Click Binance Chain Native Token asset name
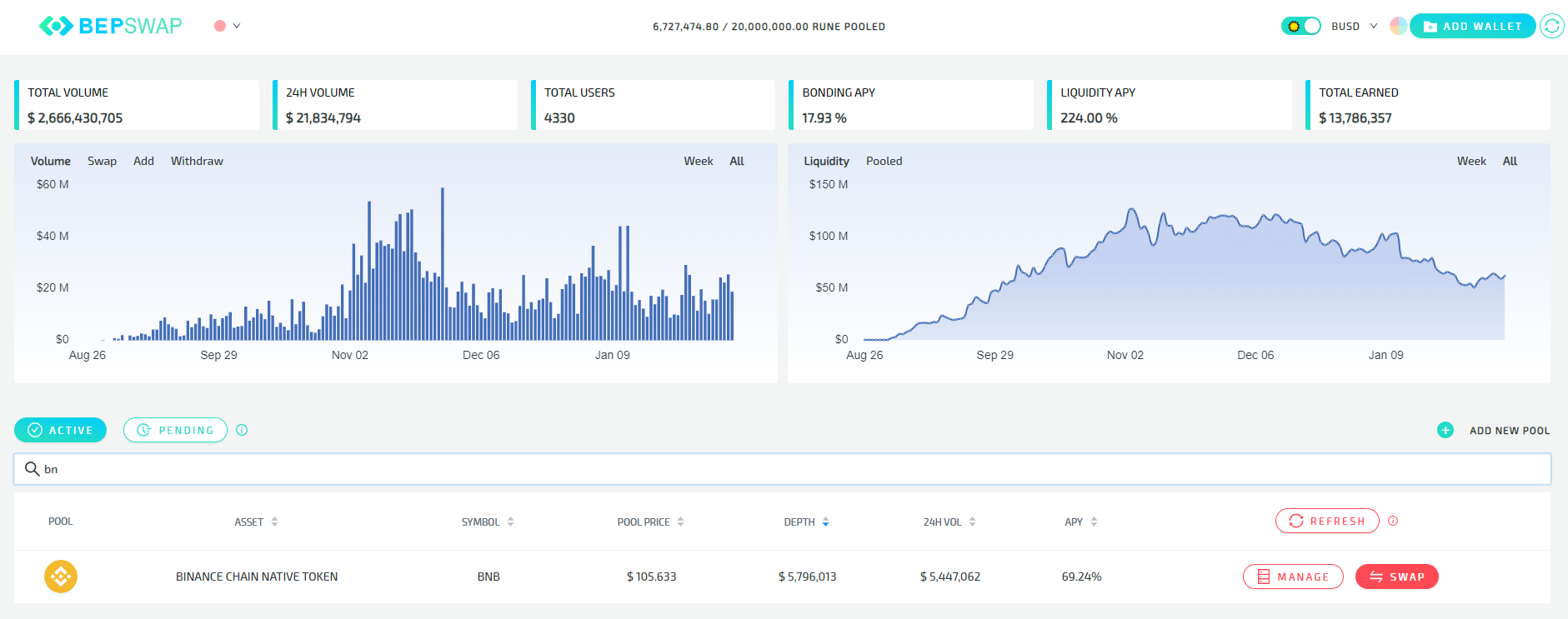 click(x=257, y=577)
